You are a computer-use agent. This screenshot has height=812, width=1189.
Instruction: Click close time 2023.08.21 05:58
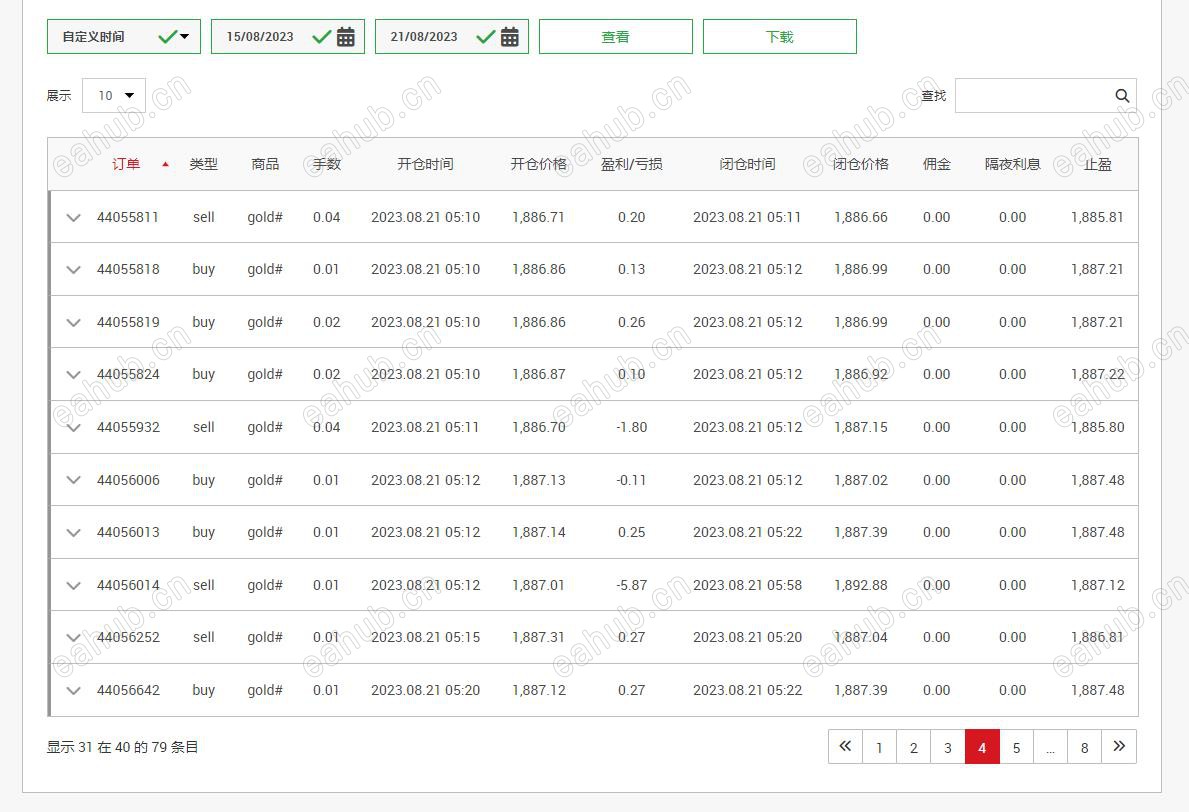click(x=748, y=585)
